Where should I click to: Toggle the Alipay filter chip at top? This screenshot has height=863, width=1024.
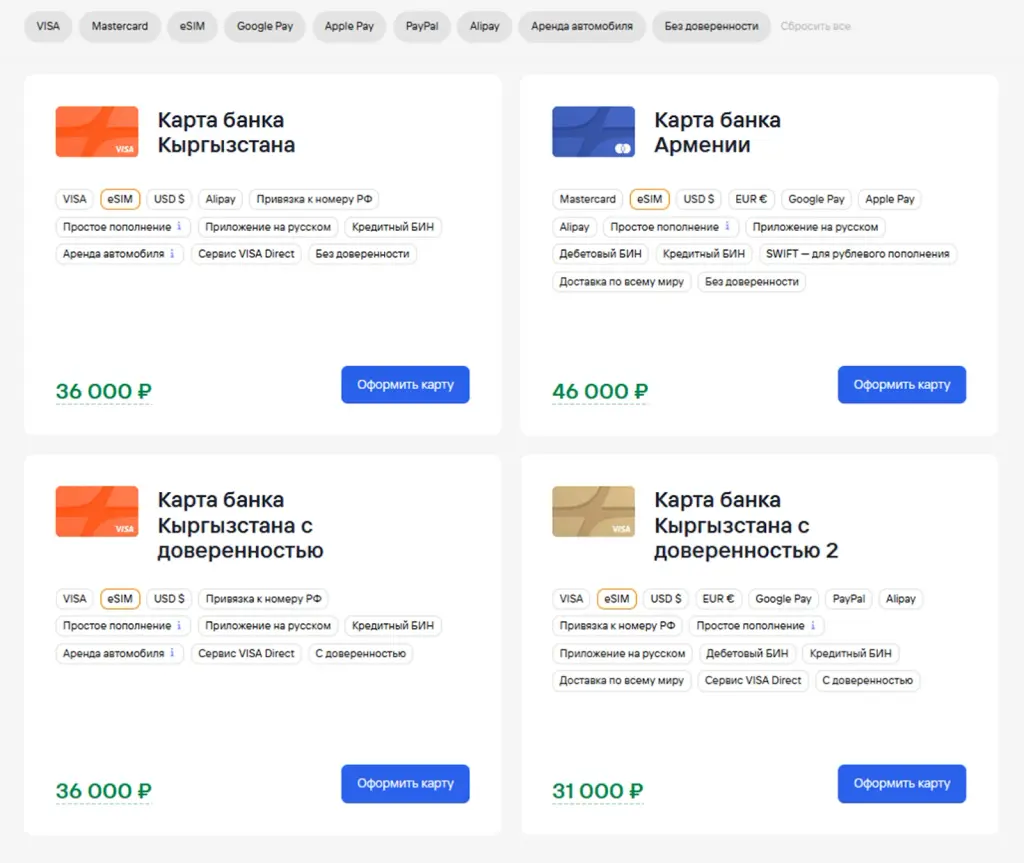pos(484,26)
